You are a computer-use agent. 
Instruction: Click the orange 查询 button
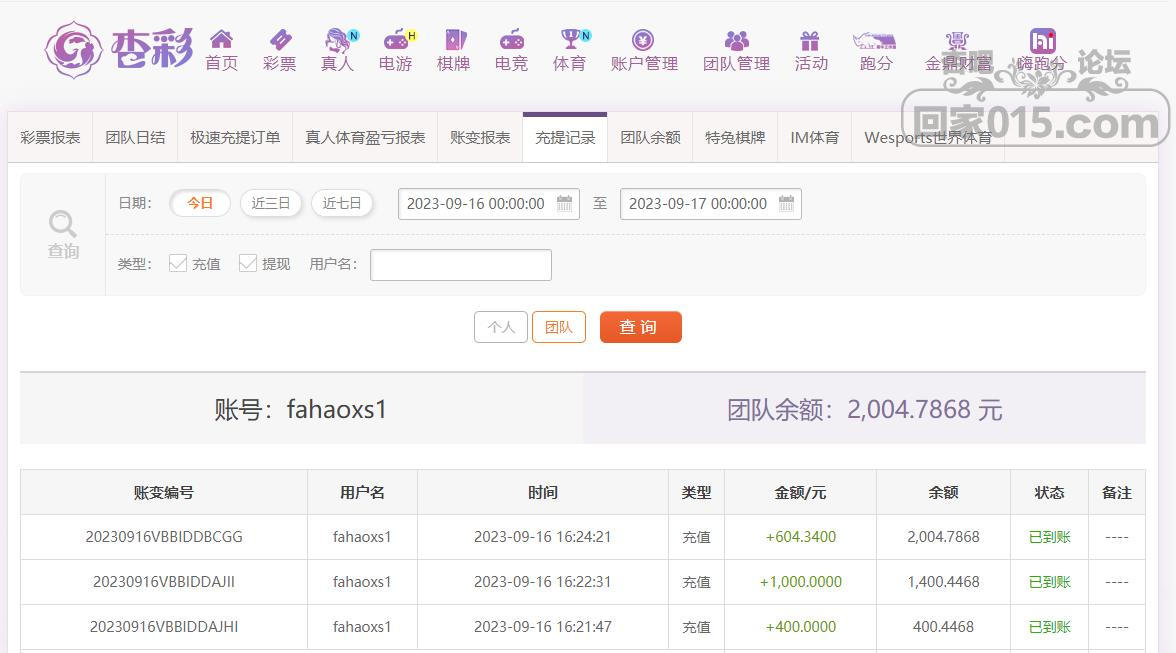point(640,328)
